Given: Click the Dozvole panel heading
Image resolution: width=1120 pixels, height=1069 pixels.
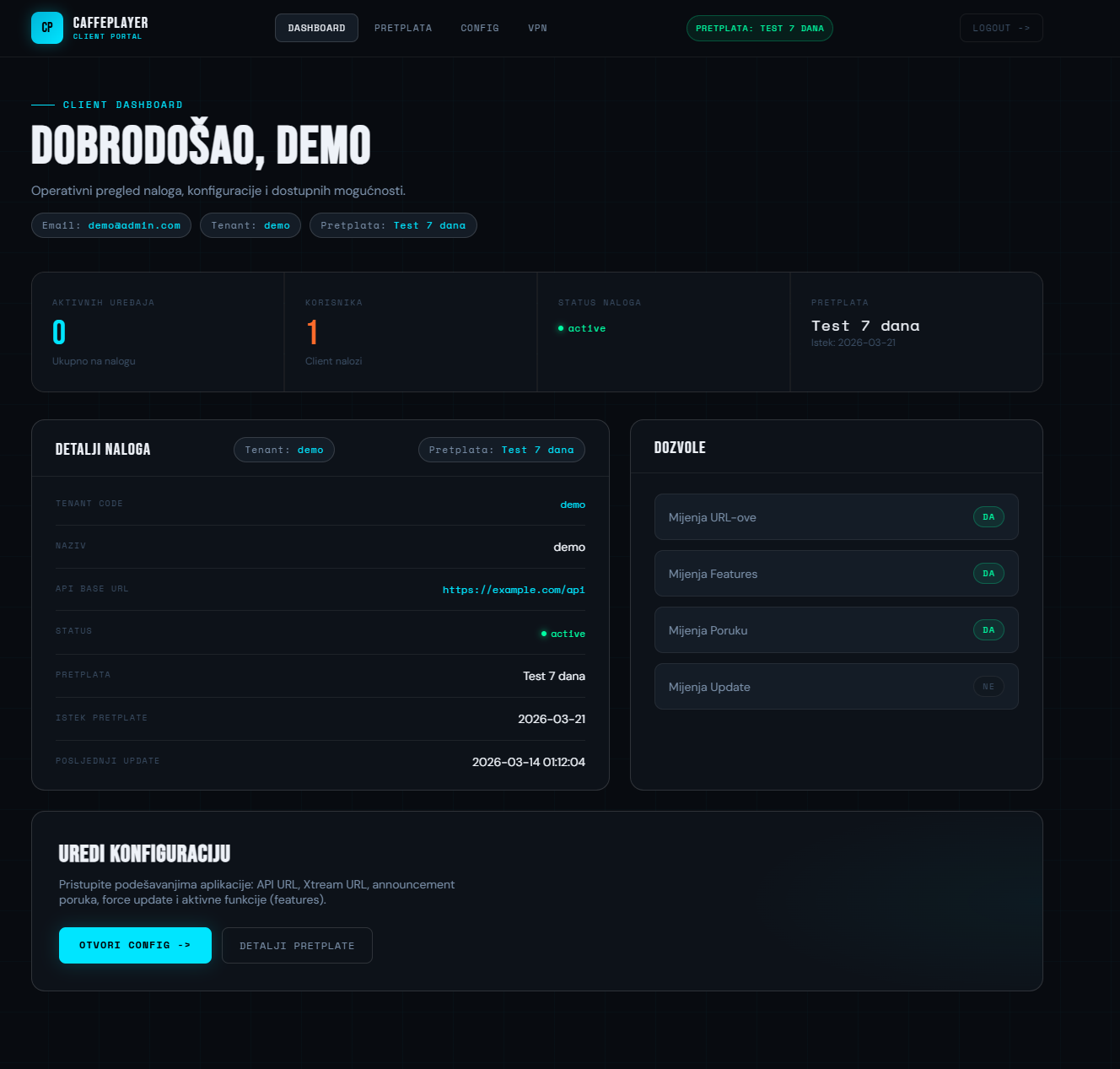Looking at the screenshot, I should coord(680,448).
